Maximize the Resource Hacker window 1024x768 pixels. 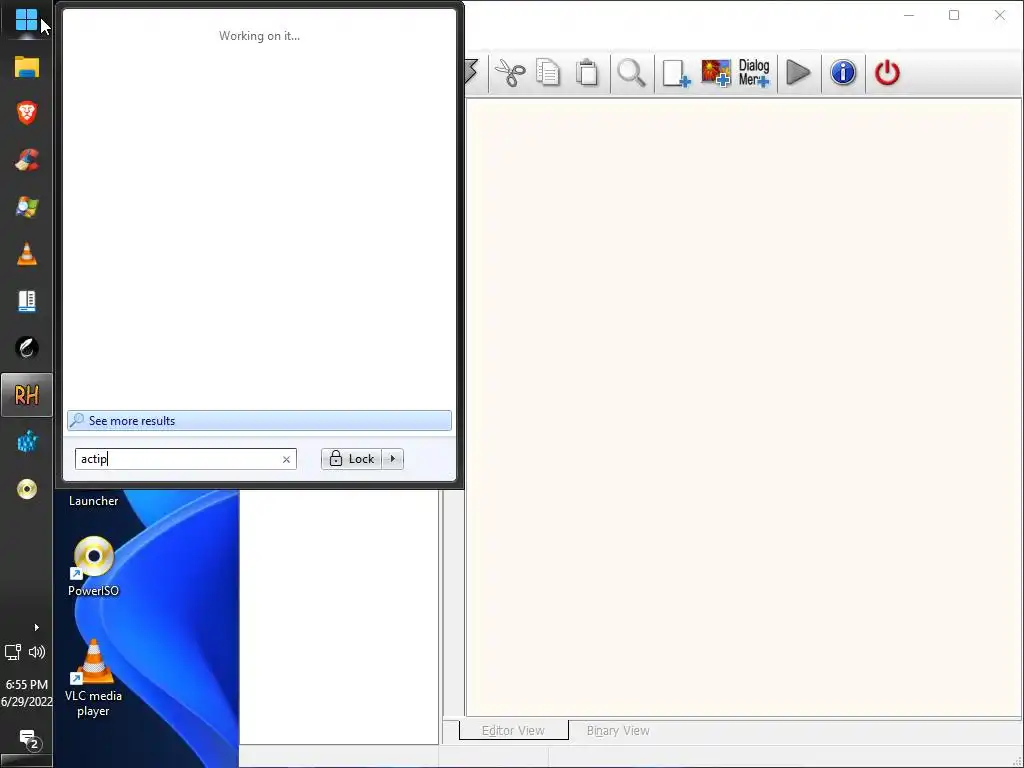point(953,15)
